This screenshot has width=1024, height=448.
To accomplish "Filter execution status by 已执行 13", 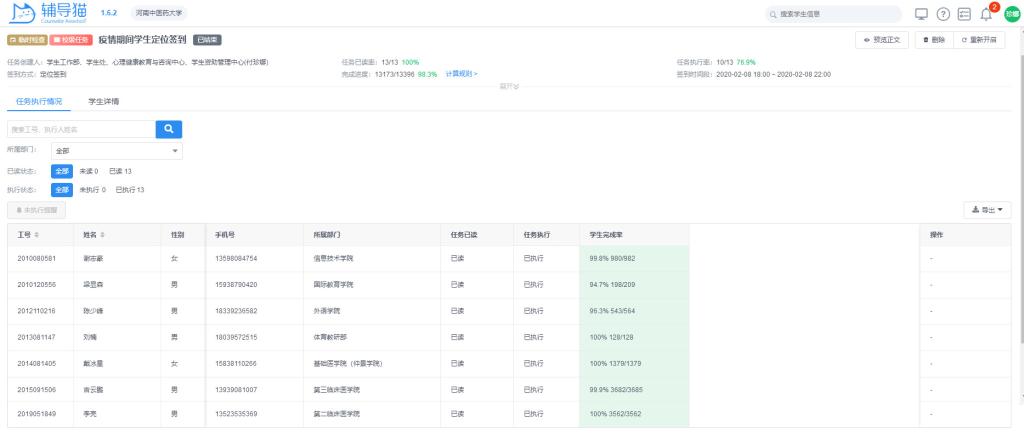I will [x=130, y=189].
